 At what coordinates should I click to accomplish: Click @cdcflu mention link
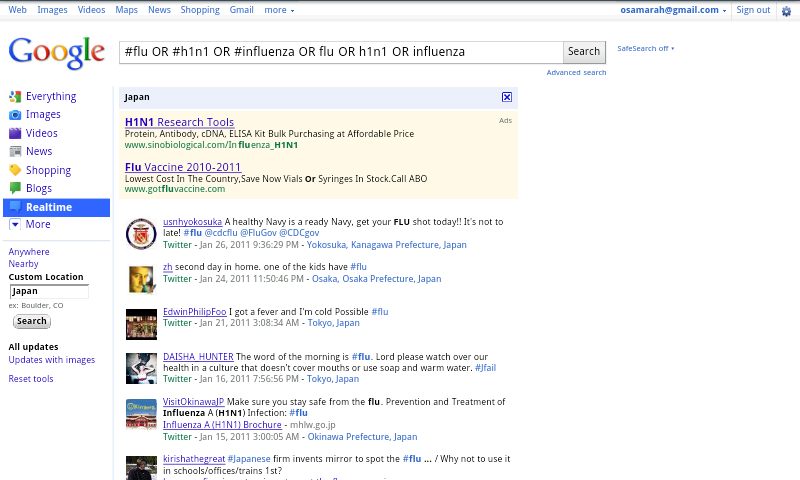coord(221,233)
